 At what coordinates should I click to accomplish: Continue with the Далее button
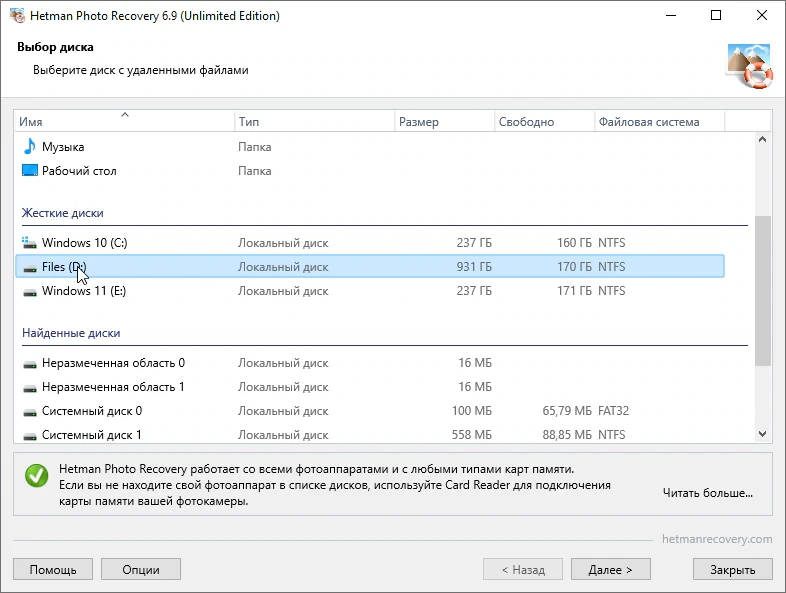[611, 569]
